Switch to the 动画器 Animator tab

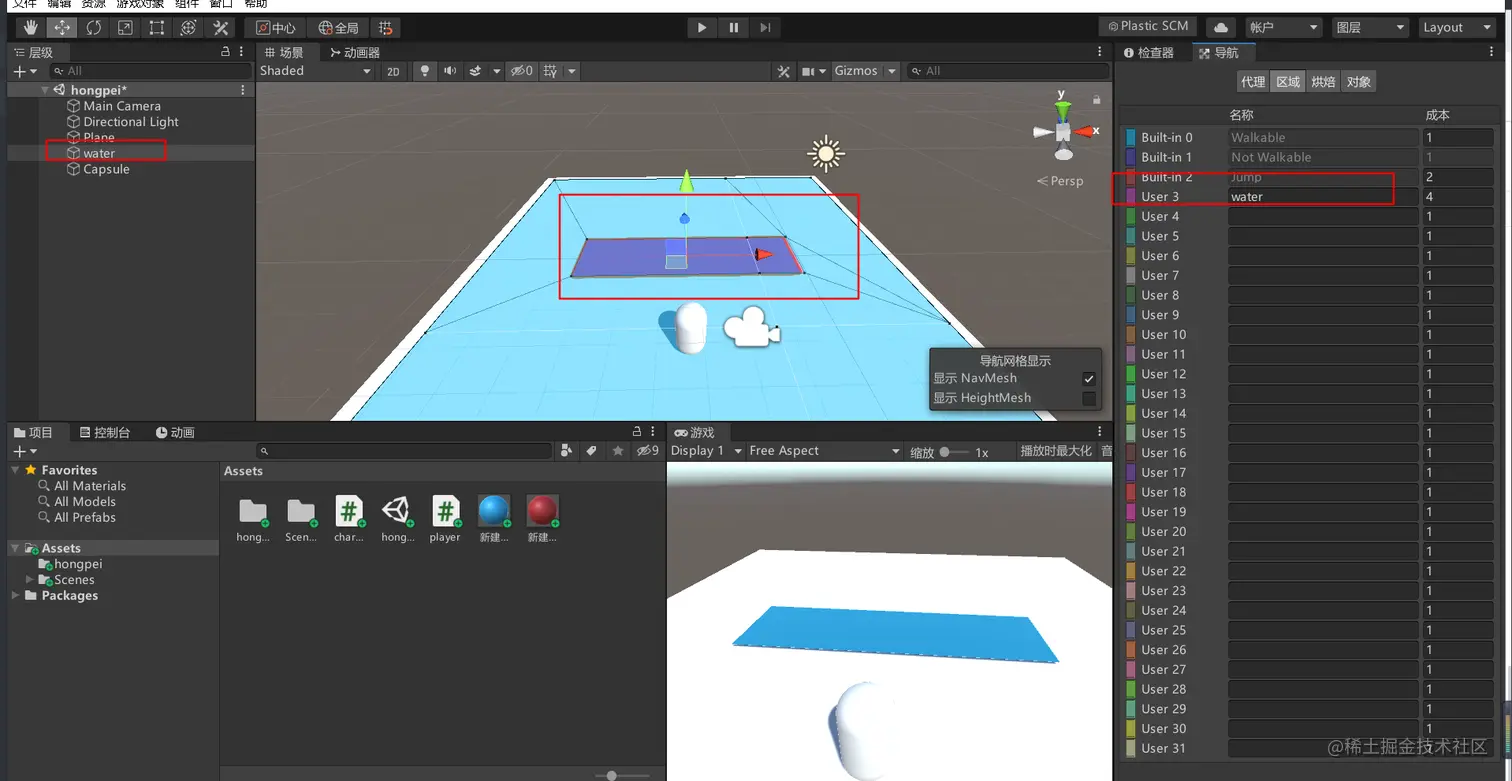coord(354,53)
